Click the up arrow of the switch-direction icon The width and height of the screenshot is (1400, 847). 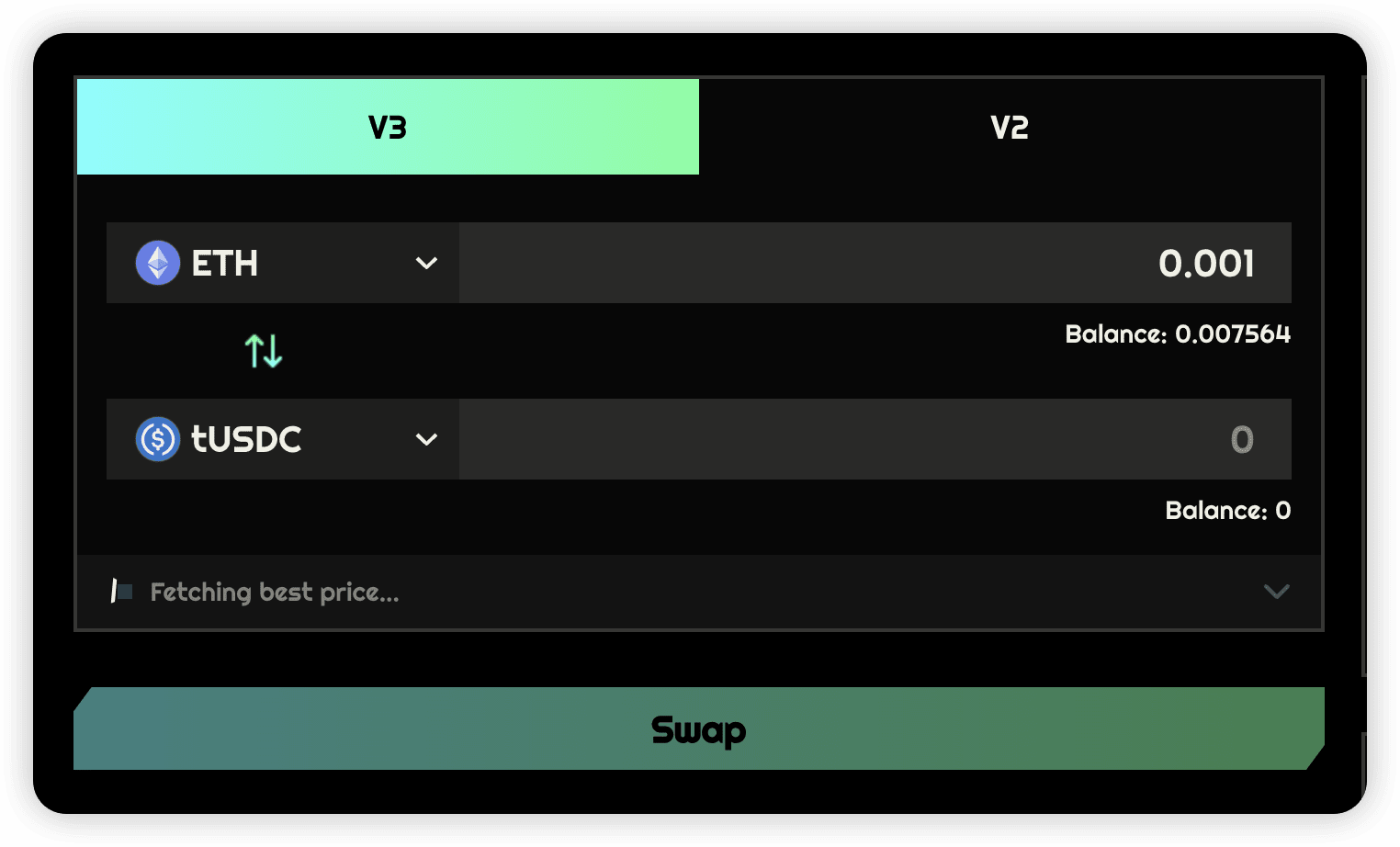click(x=254, y=351)
